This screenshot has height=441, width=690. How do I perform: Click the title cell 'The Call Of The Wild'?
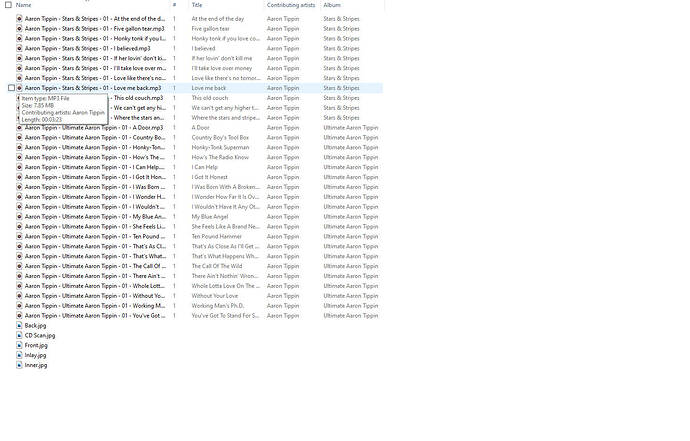coord(217,266)
